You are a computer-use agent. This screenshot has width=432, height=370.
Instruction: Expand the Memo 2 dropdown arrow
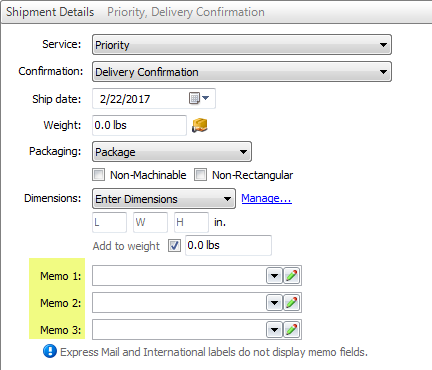point(274,303)
